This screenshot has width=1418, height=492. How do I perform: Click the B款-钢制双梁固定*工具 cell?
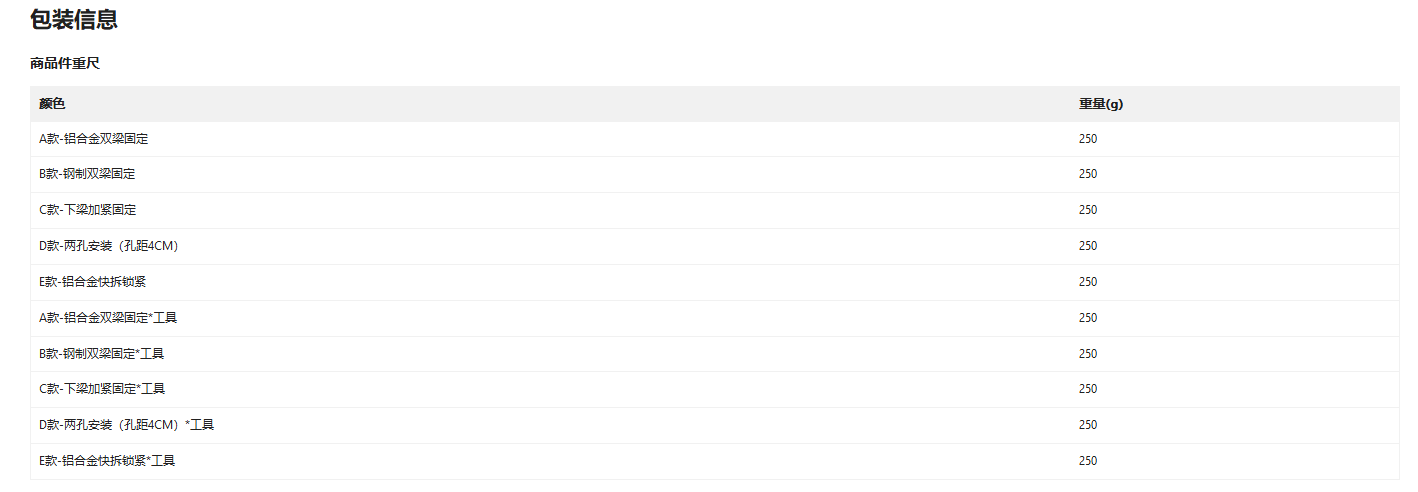[102, 354]
